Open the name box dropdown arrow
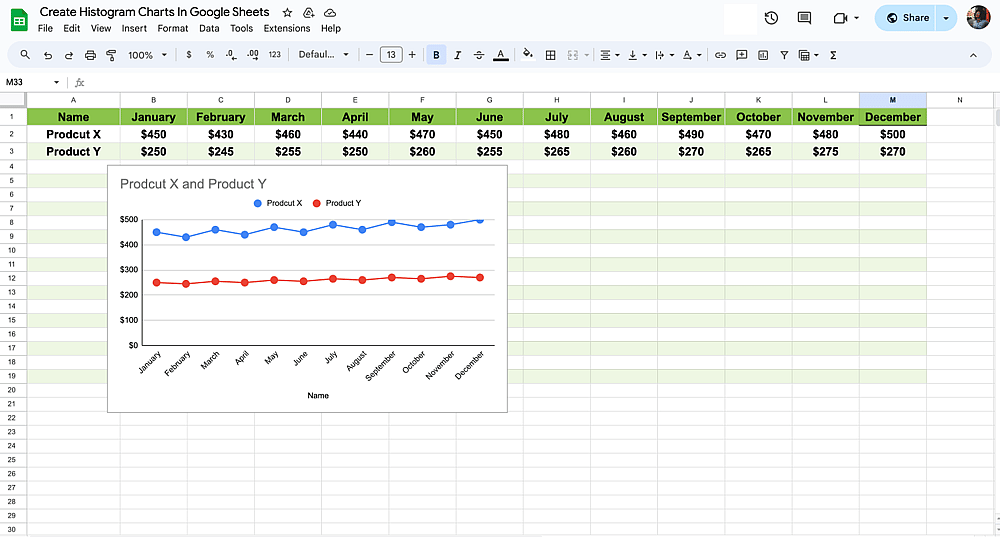The height and width of the screenshot is (537, 1000). point(56,82)
